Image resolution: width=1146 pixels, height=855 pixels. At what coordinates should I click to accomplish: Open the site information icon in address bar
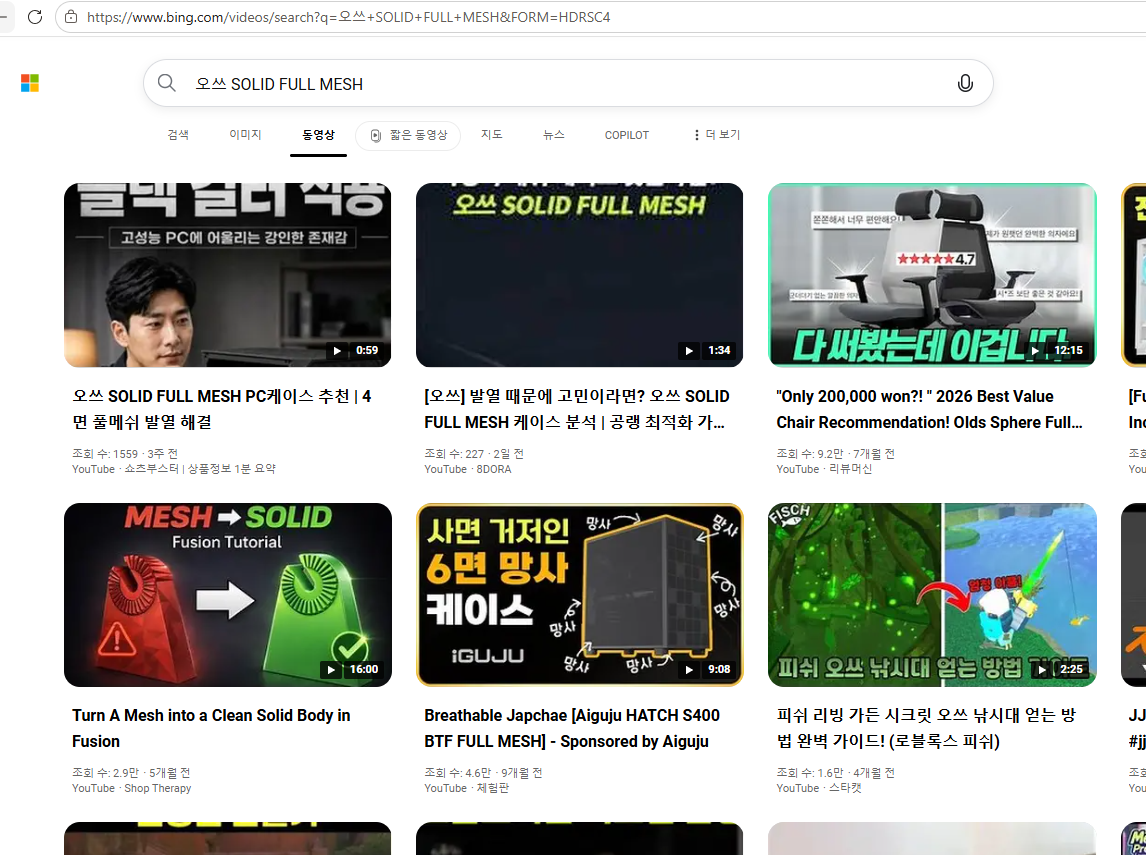click(71, 17)
